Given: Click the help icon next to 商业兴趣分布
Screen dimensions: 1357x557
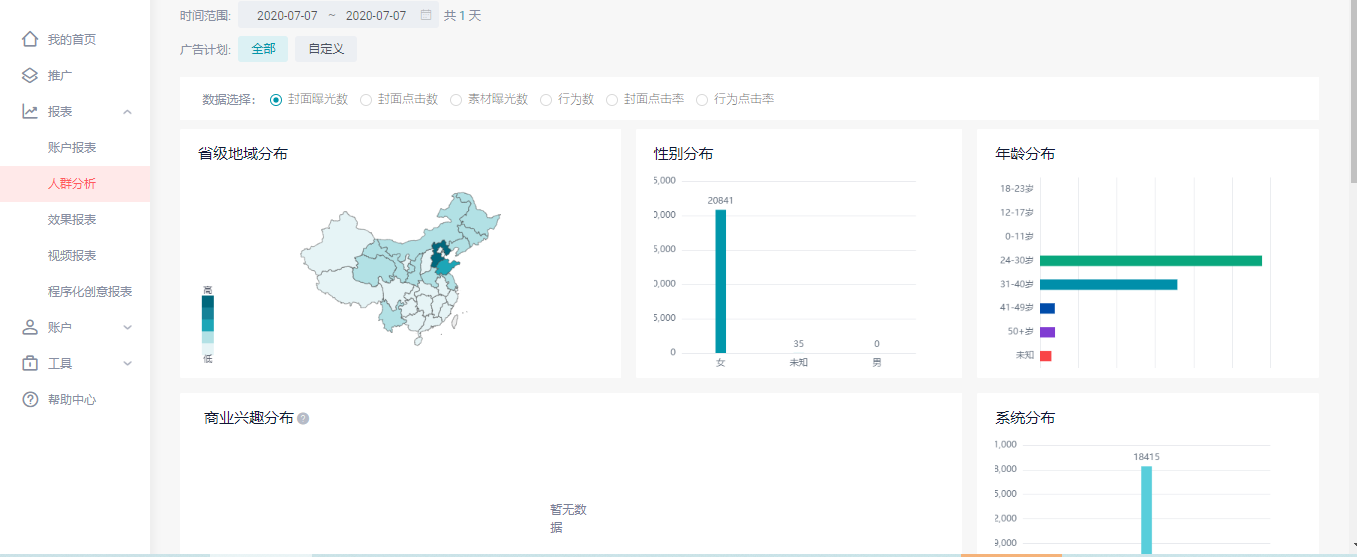Looking at the screenshot, I should pyautogui.click(x=303, y=418).
